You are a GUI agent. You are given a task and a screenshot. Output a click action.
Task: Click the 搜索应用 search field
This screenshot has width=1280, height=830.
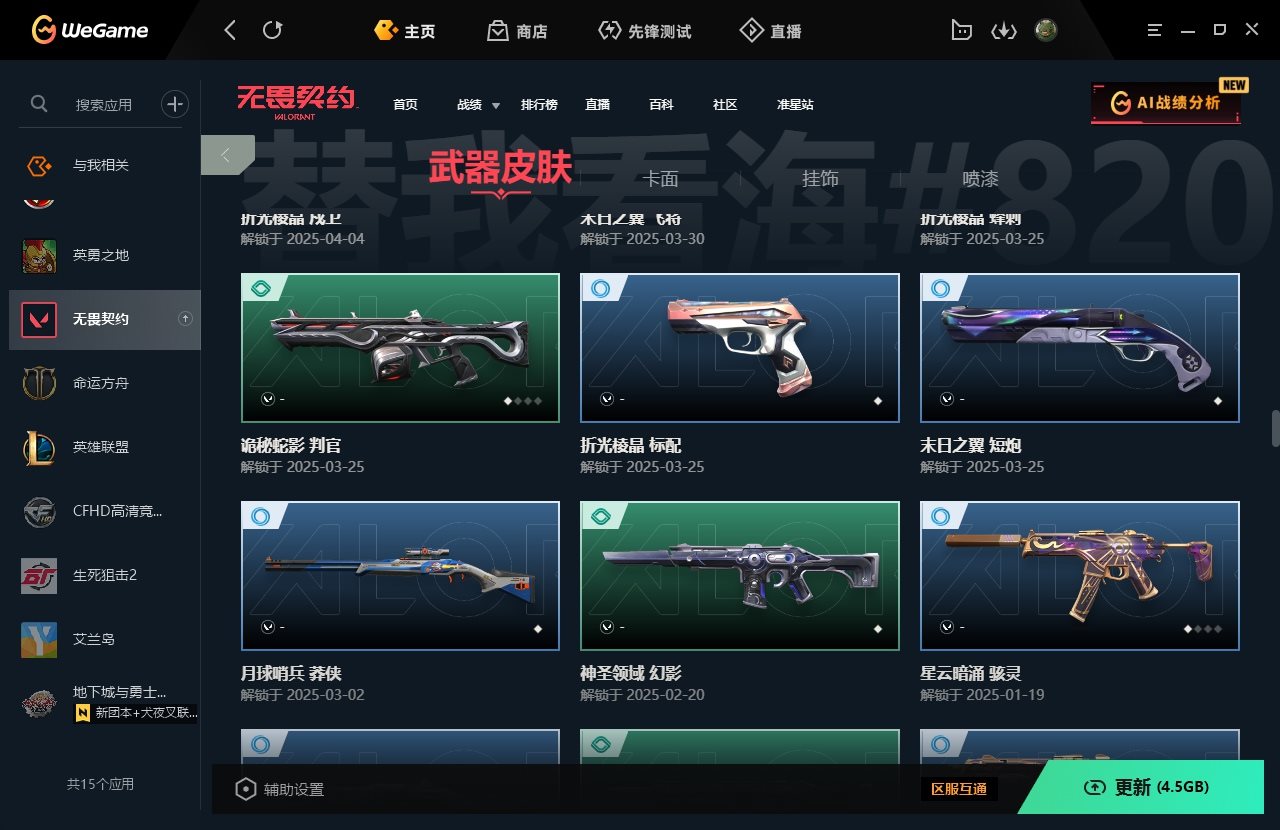pos(104,104)
